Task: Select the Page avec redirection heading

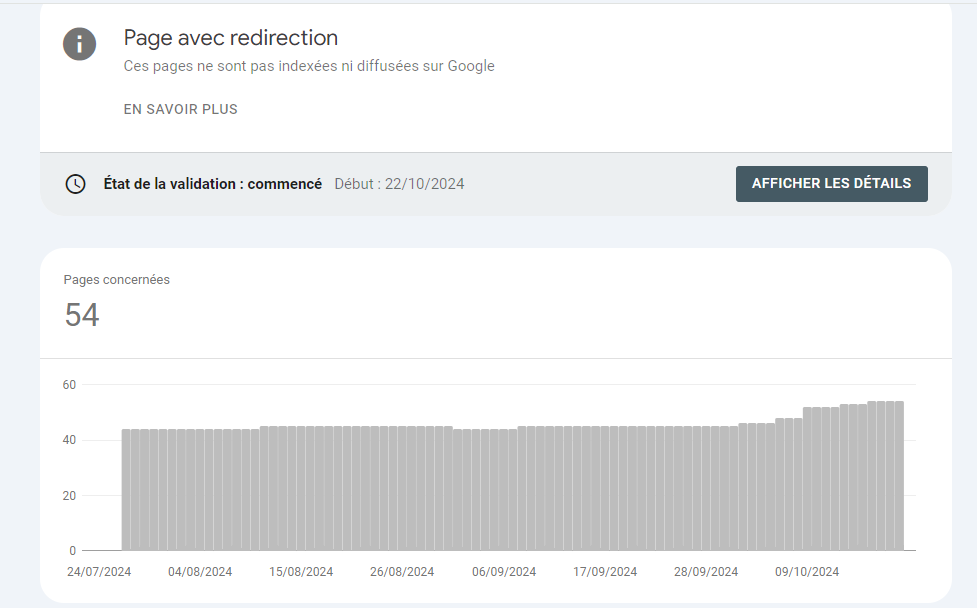Action: tap(231, 38)
